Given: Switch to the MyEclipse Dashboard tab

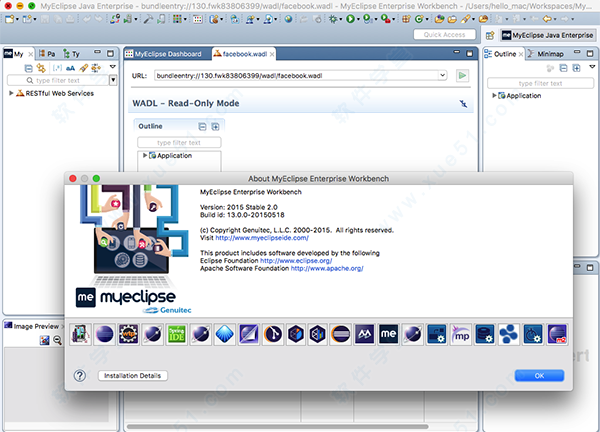Looking at the screenshot, I should click(x=164, y=54).
